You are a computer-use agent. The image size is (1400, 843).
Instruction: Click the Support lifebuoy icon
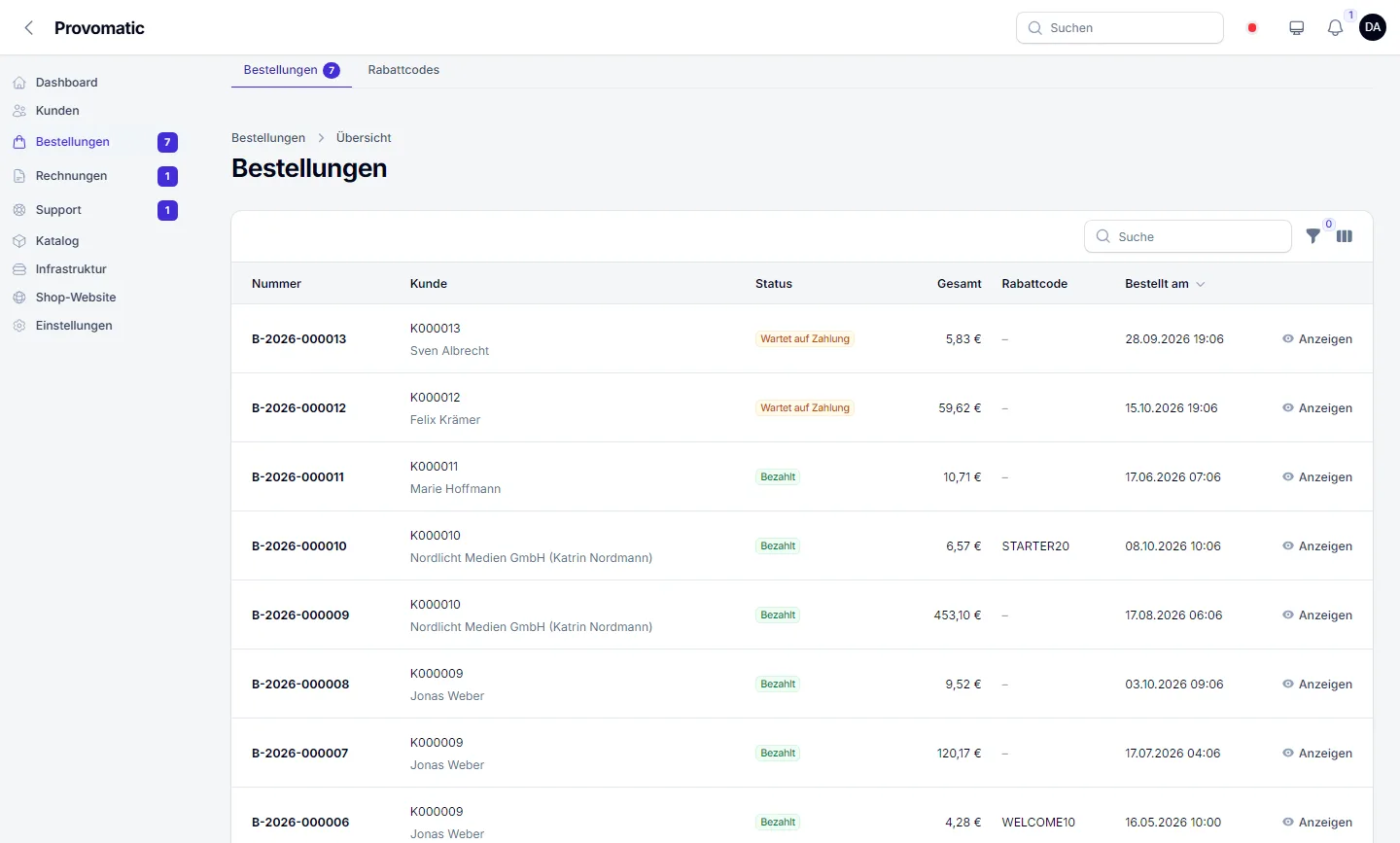click(19, 210)
